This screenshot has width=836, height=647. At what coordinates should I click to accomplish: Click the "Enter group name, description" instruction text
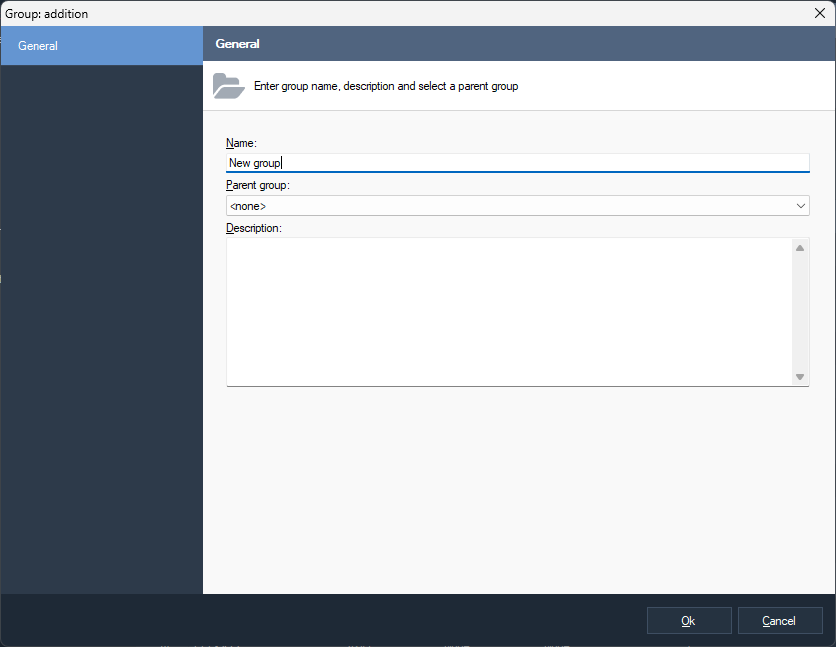pos(385,87)
